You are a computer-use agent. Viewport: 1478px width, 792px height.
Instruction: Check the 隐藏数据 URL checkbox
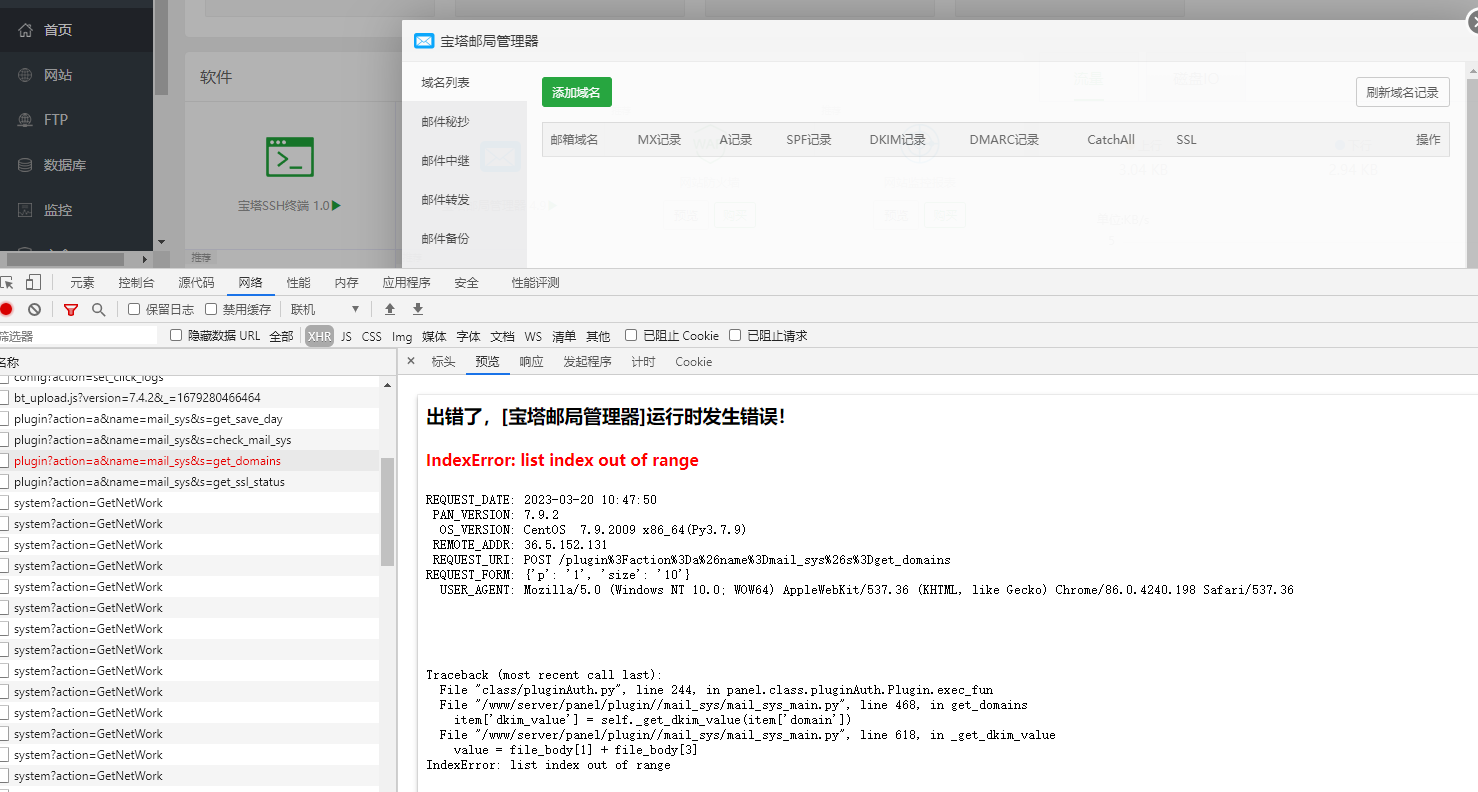177,336
